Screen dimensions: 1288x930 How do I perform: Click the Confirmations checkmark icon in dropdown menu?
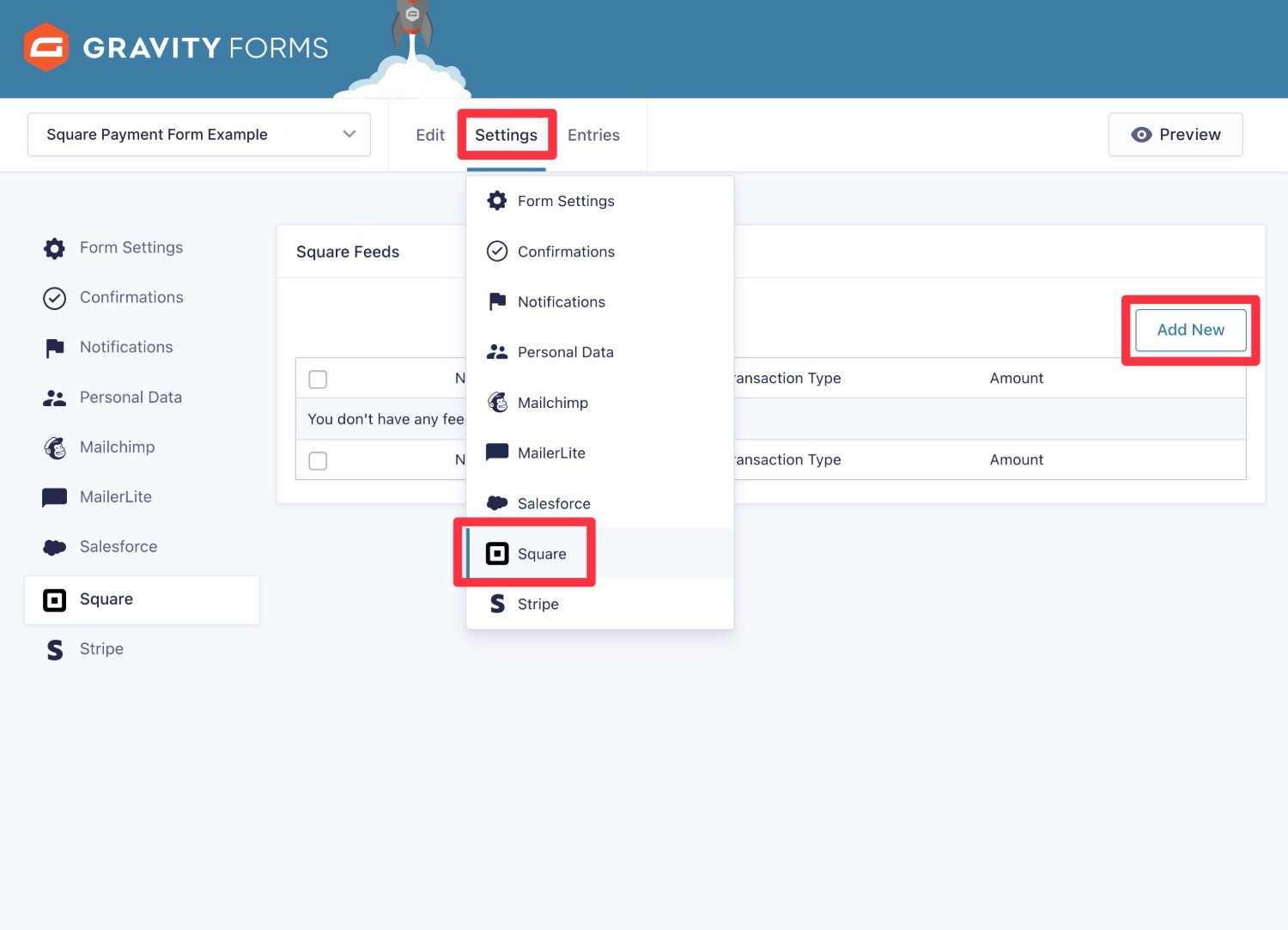497,251
